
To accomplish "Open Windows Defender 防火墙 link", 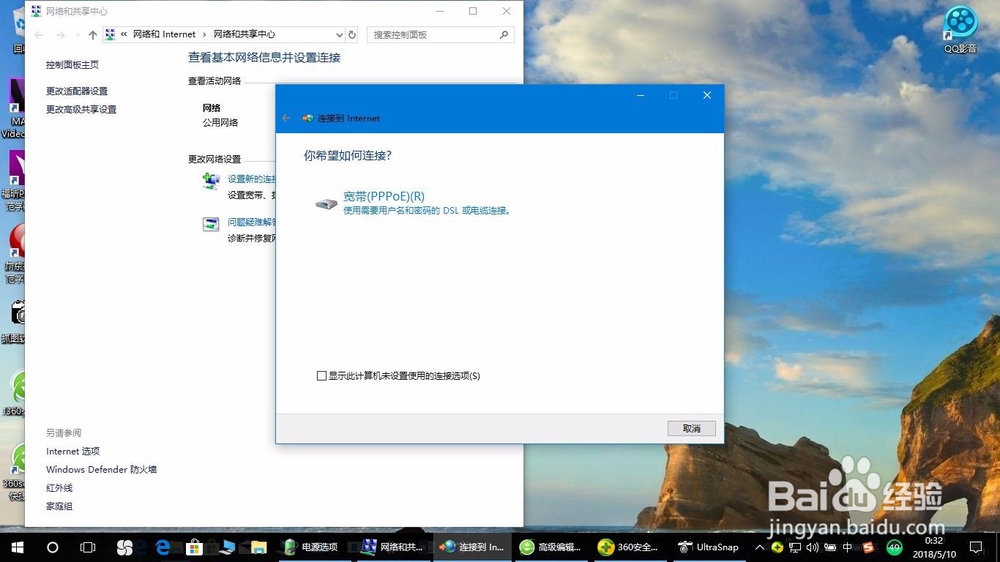I will pyautogui.click(x=101, y=470).
